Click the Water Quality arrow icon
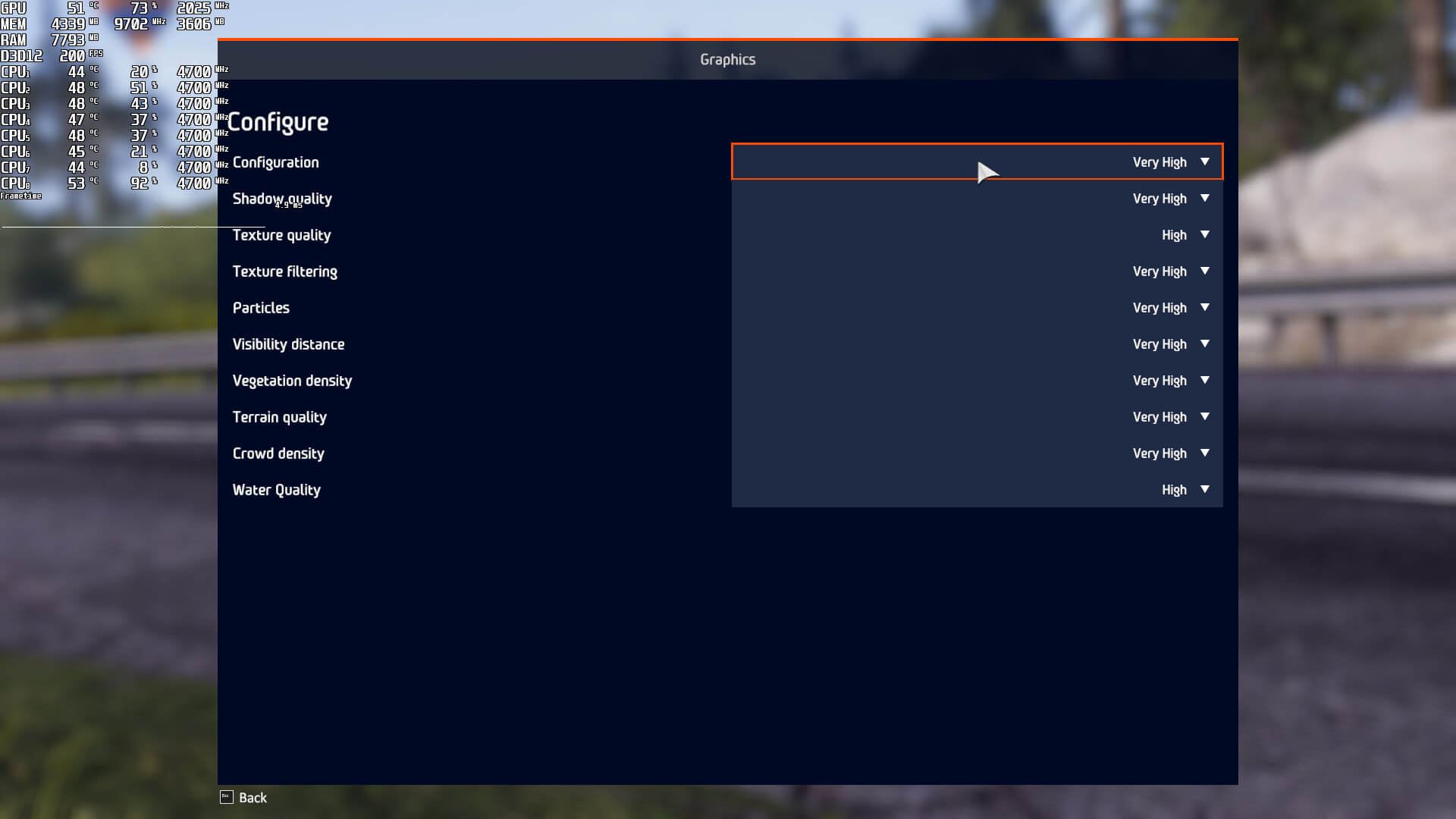The image size is (1456, 819). (x=1204, y=489)
